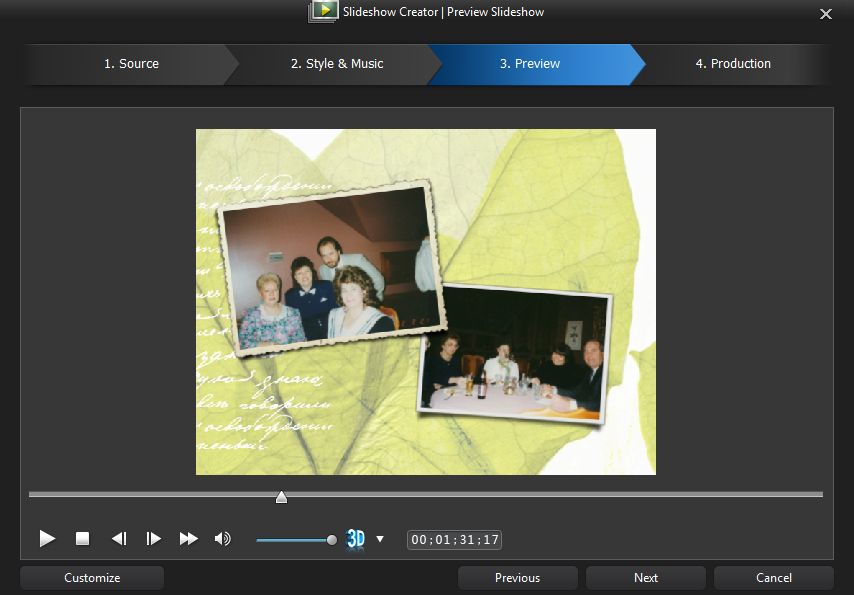Switch to 2. Style & Music step

point(336,64)
